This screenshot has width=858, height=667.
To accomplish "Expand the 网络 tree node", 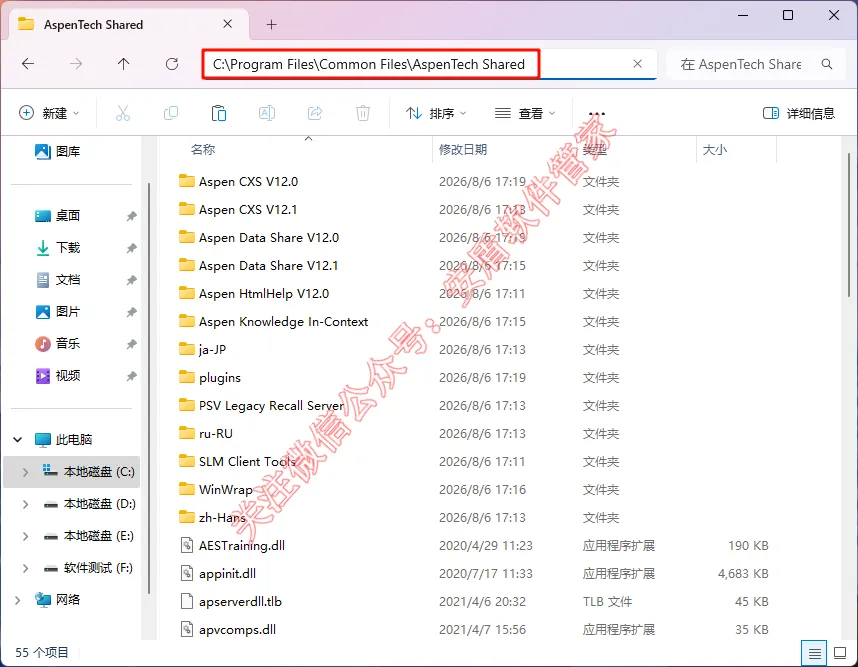I will pos(18,600).
